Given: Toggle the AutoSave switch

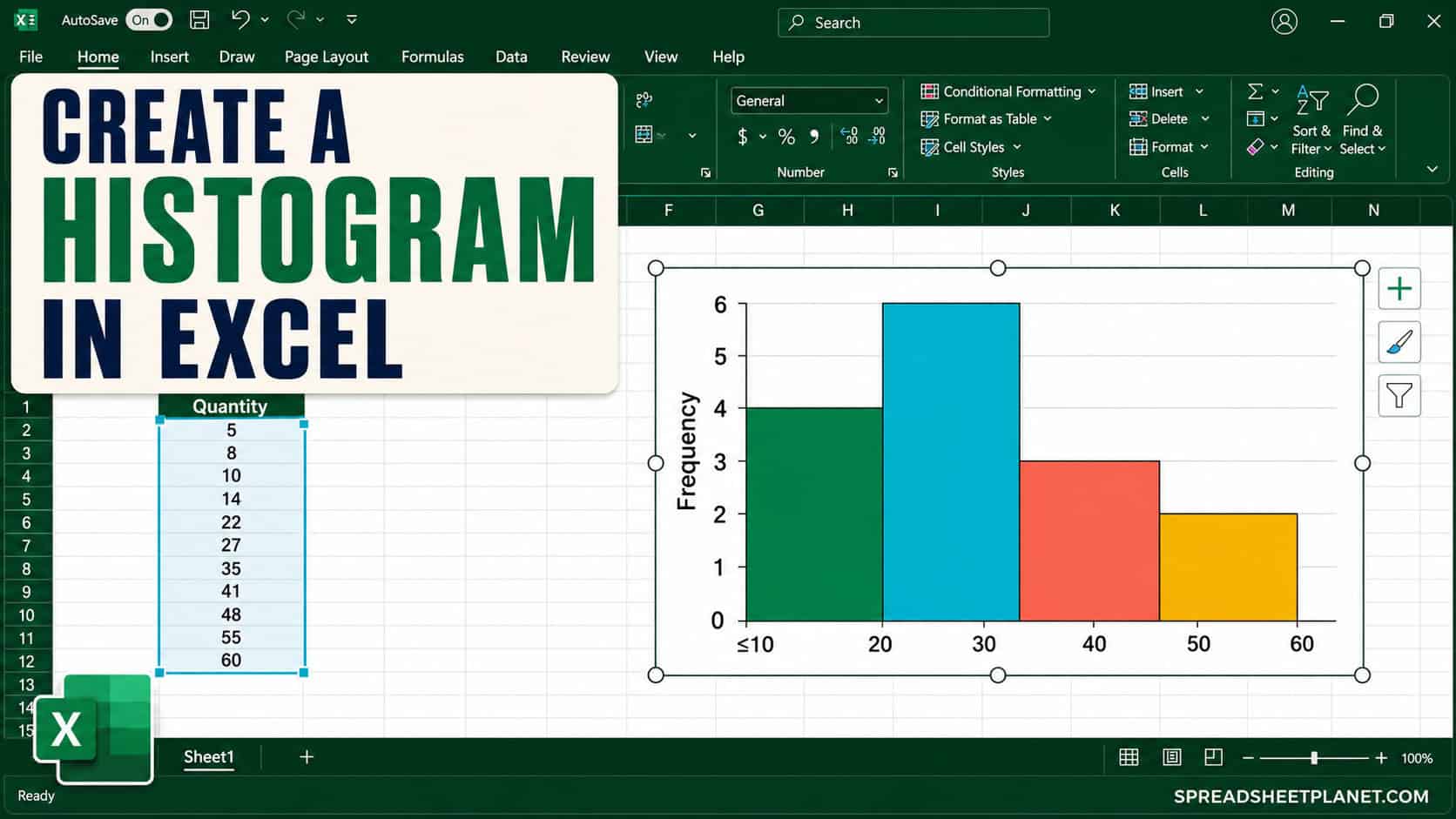Looking at the screenshot, I should [150, 20].
